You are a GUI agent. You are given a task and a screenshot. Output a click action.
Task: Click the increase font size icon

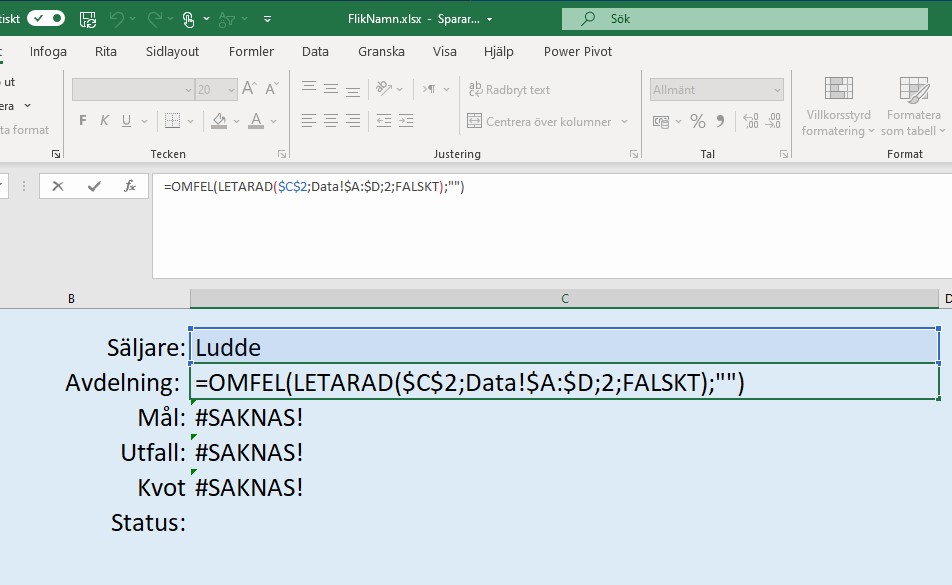pyautogui.click(x=249, y=89)
